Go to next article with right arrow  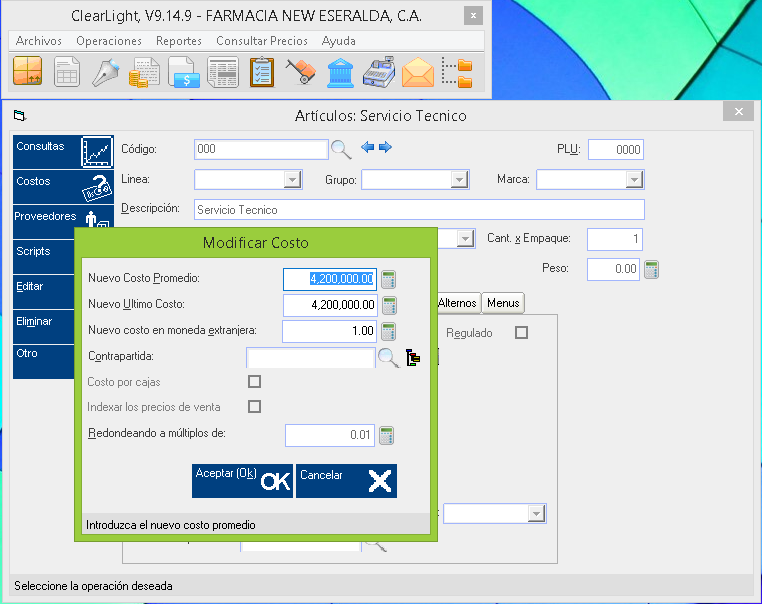(385, 147)
